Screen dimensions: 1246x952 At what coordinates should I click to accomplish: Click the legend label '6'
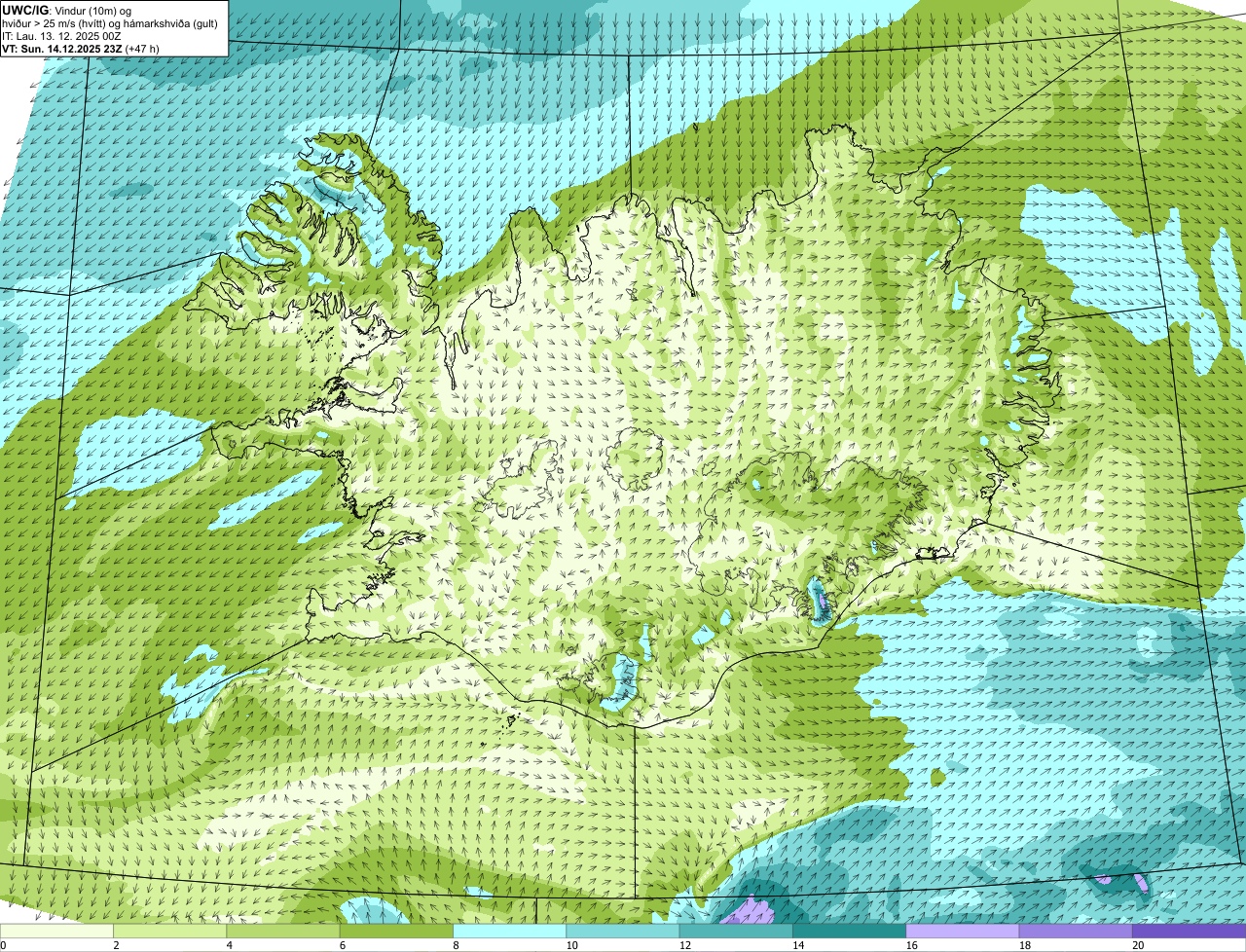pyautogui.click(x=341, y=945)
